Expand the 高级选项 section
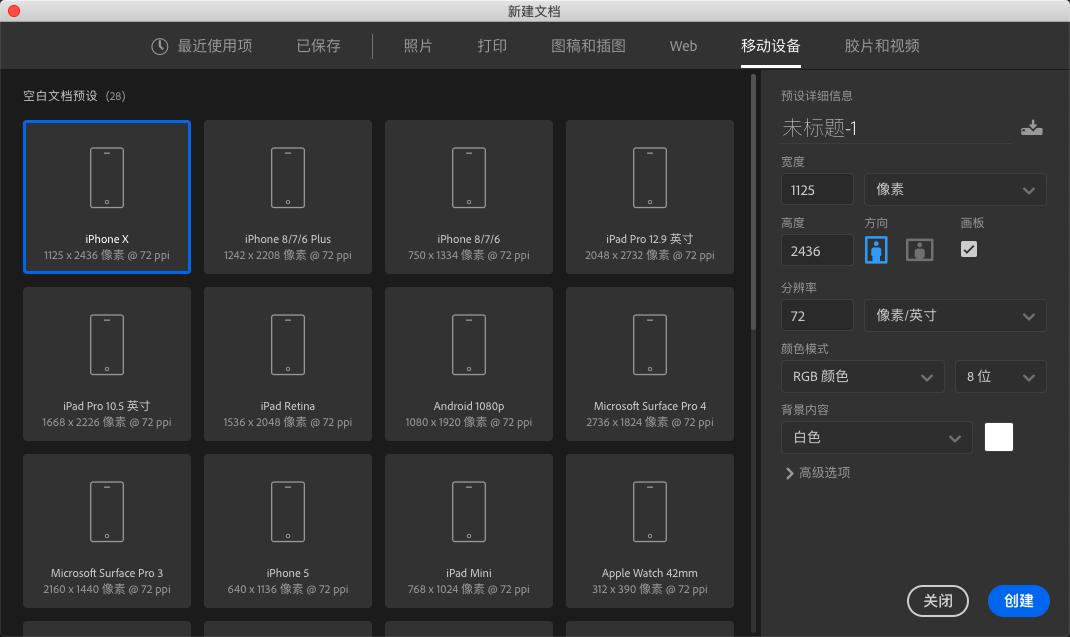 [817, 472]
